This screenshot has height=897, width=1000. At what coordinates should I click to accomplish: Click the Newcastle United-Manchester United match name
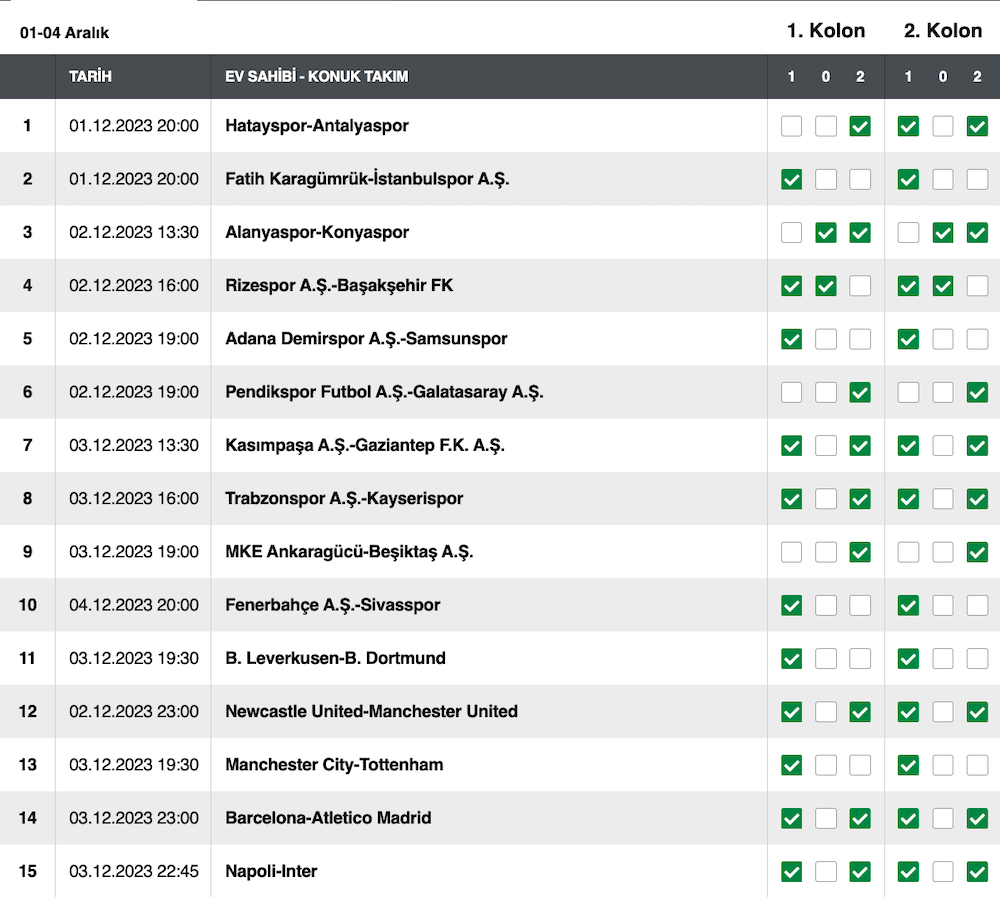click(x=372, y=711)
